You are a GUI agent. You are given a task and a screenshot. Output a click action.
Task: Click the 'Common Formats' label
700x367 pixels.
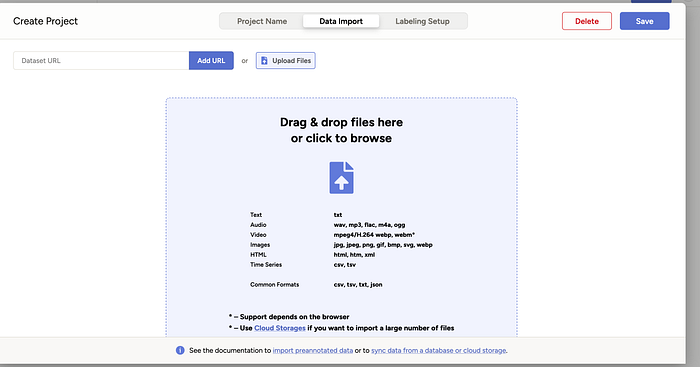pos(275,284)
